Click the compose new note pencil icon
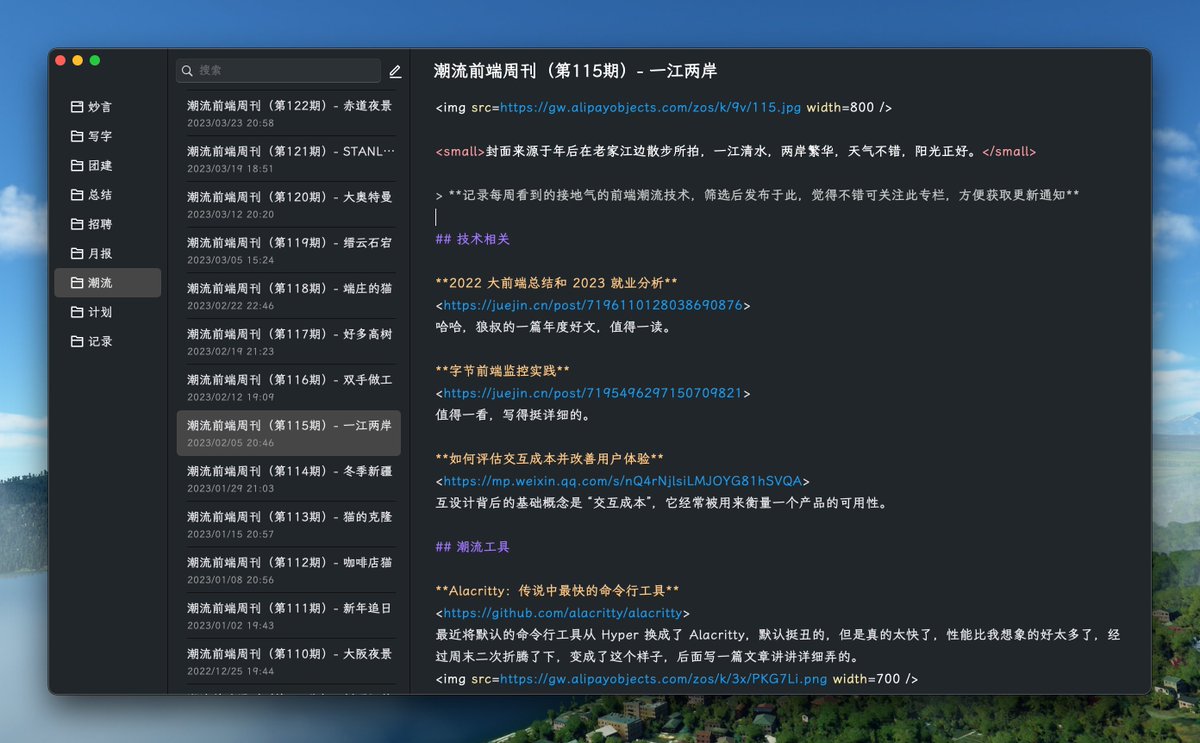1200x743 pixels. [395, 72]
